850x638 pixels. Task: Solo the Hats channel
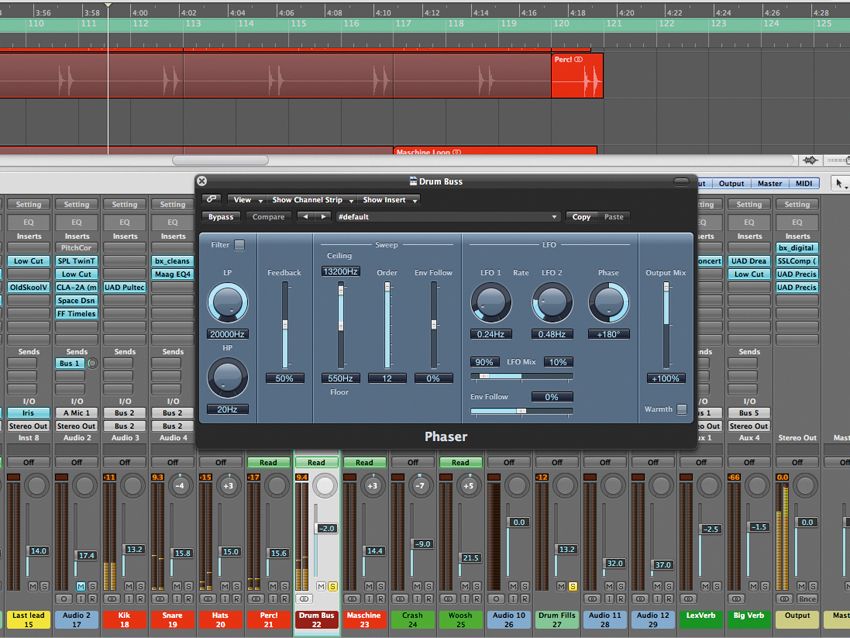click(238, 584)
